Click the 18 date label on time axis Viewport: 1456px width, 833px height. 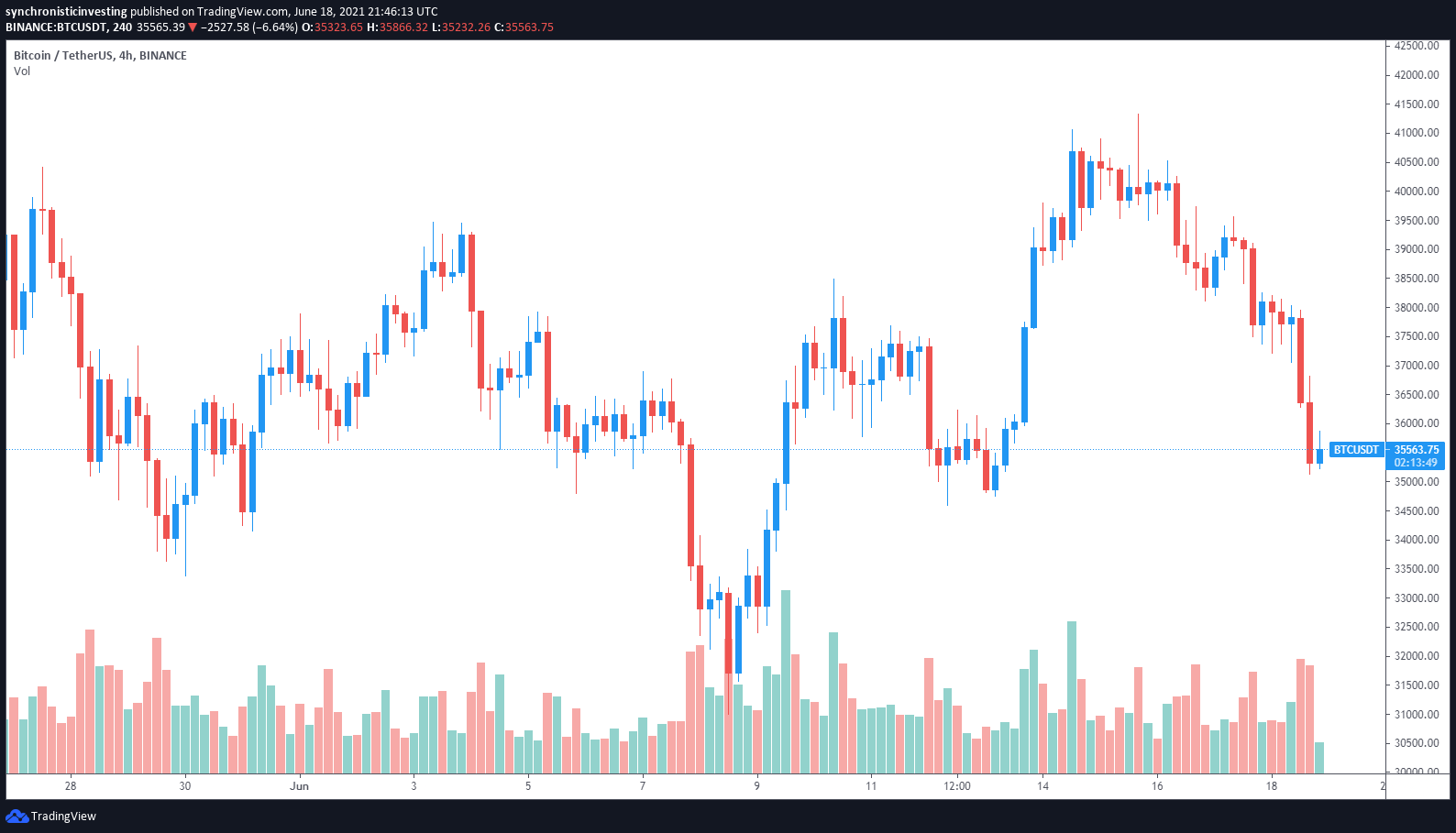point(1272,785)
